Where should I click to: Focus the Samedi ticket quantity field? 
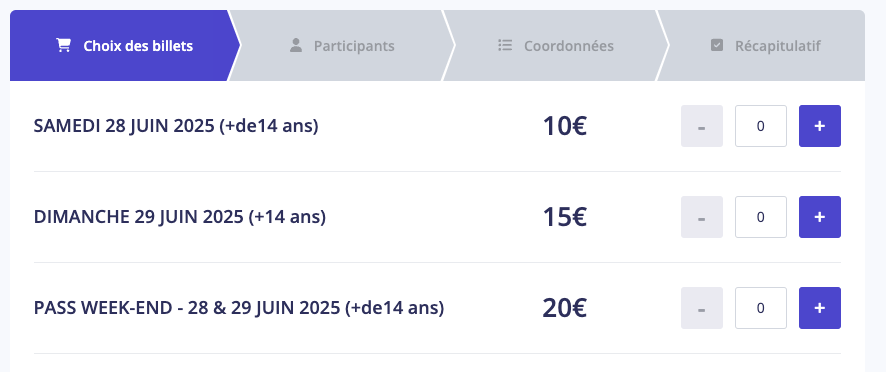pyautogui.click(x=761, y=126)
